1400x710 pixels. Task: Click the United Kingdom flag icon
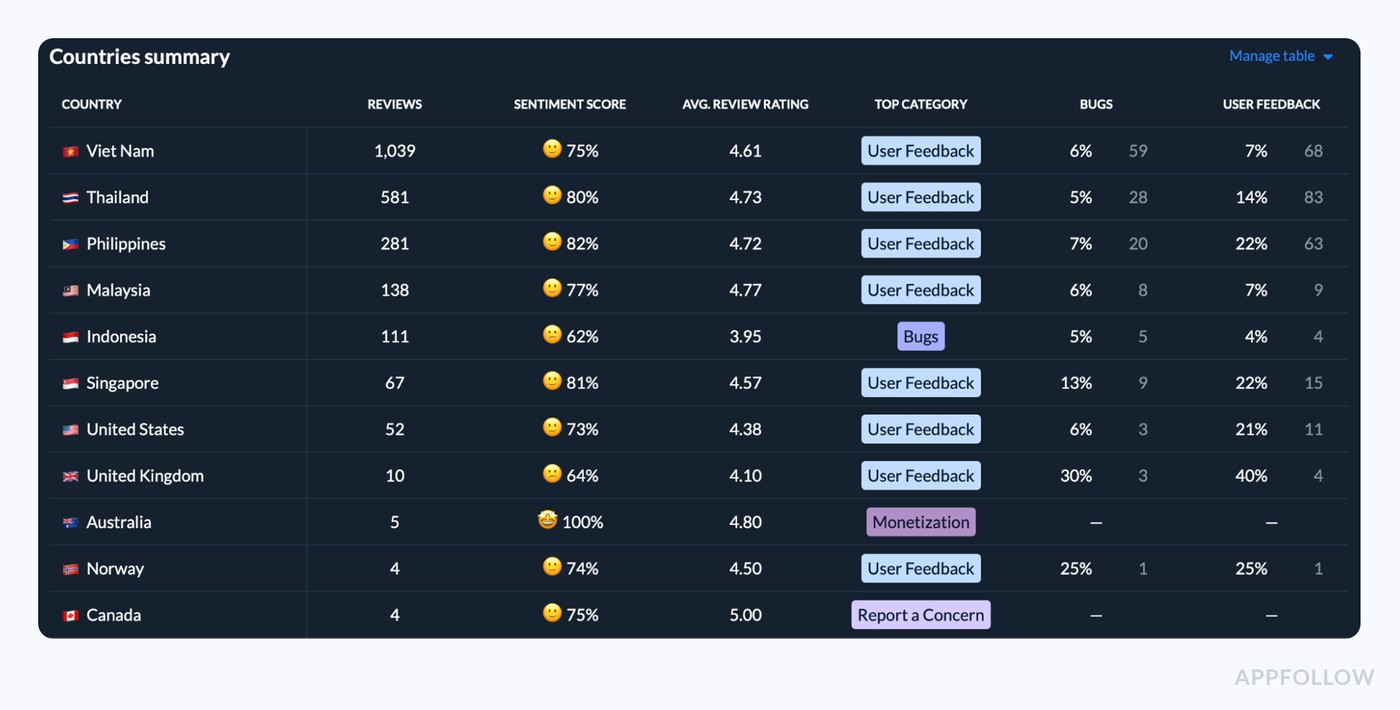tap(69, 475)
